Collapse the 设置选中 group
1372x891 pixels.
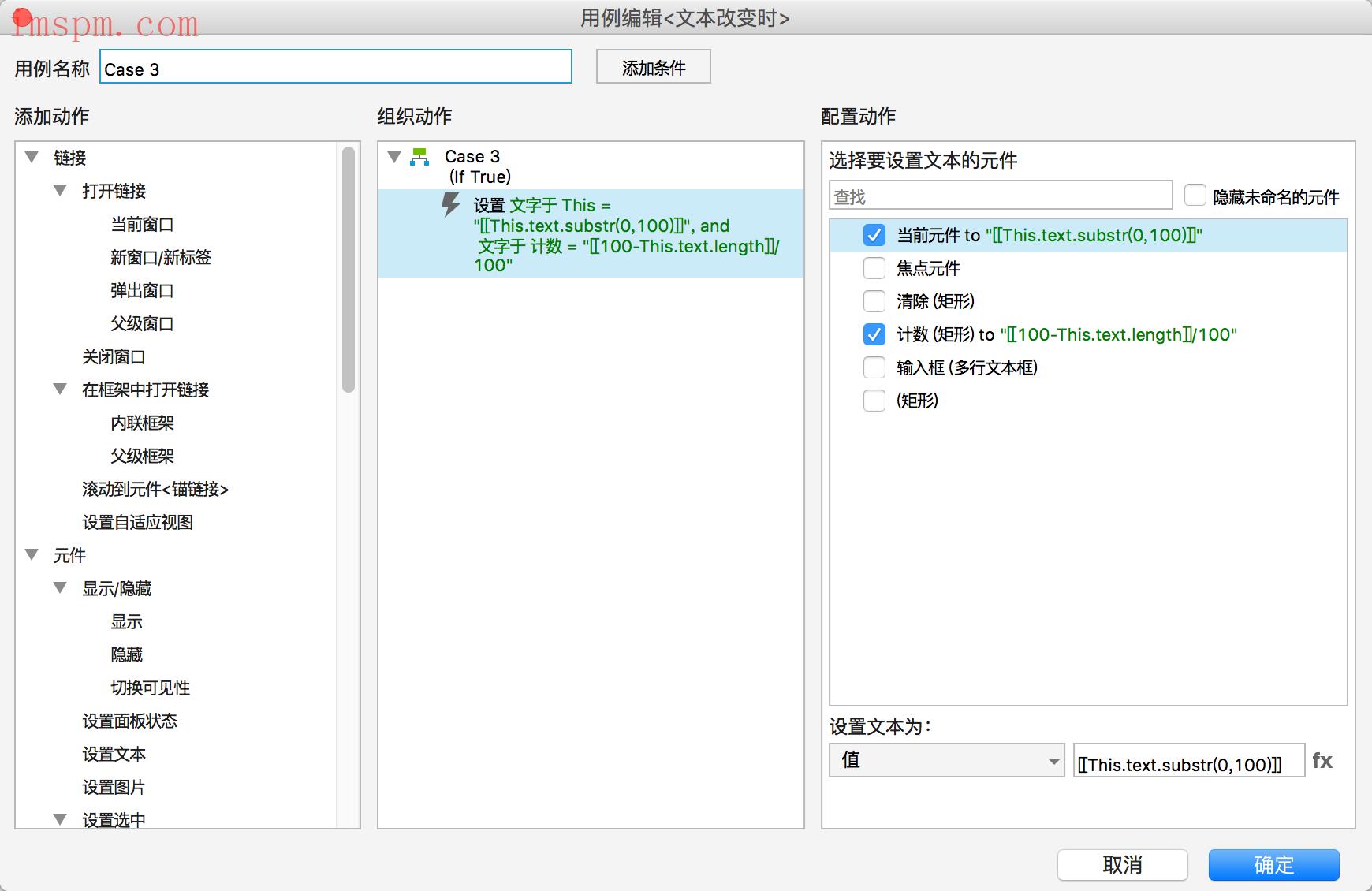click(60, 820)
